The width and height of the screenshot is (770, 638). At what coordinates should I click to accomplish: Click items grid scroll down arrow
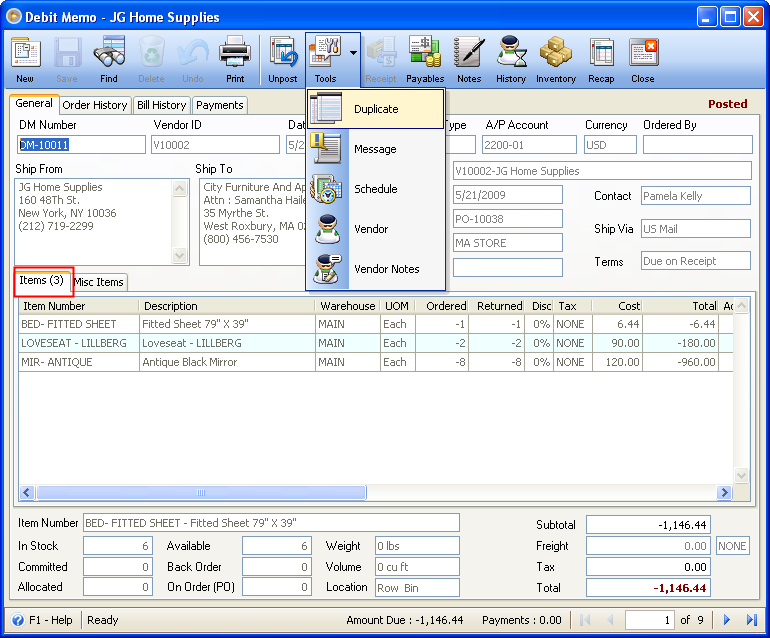coord(742,475)
